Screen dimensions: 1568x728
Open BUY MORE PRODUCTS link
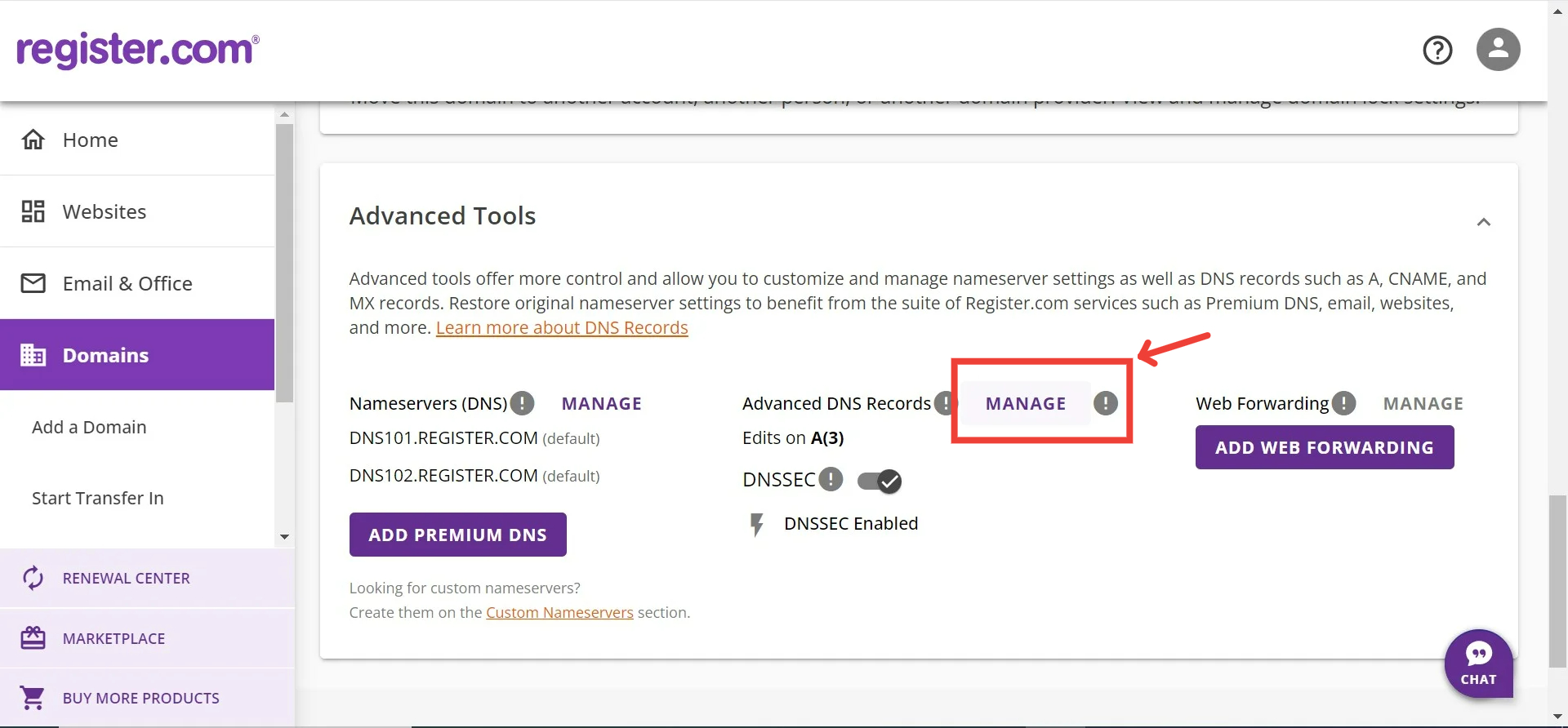140,698
